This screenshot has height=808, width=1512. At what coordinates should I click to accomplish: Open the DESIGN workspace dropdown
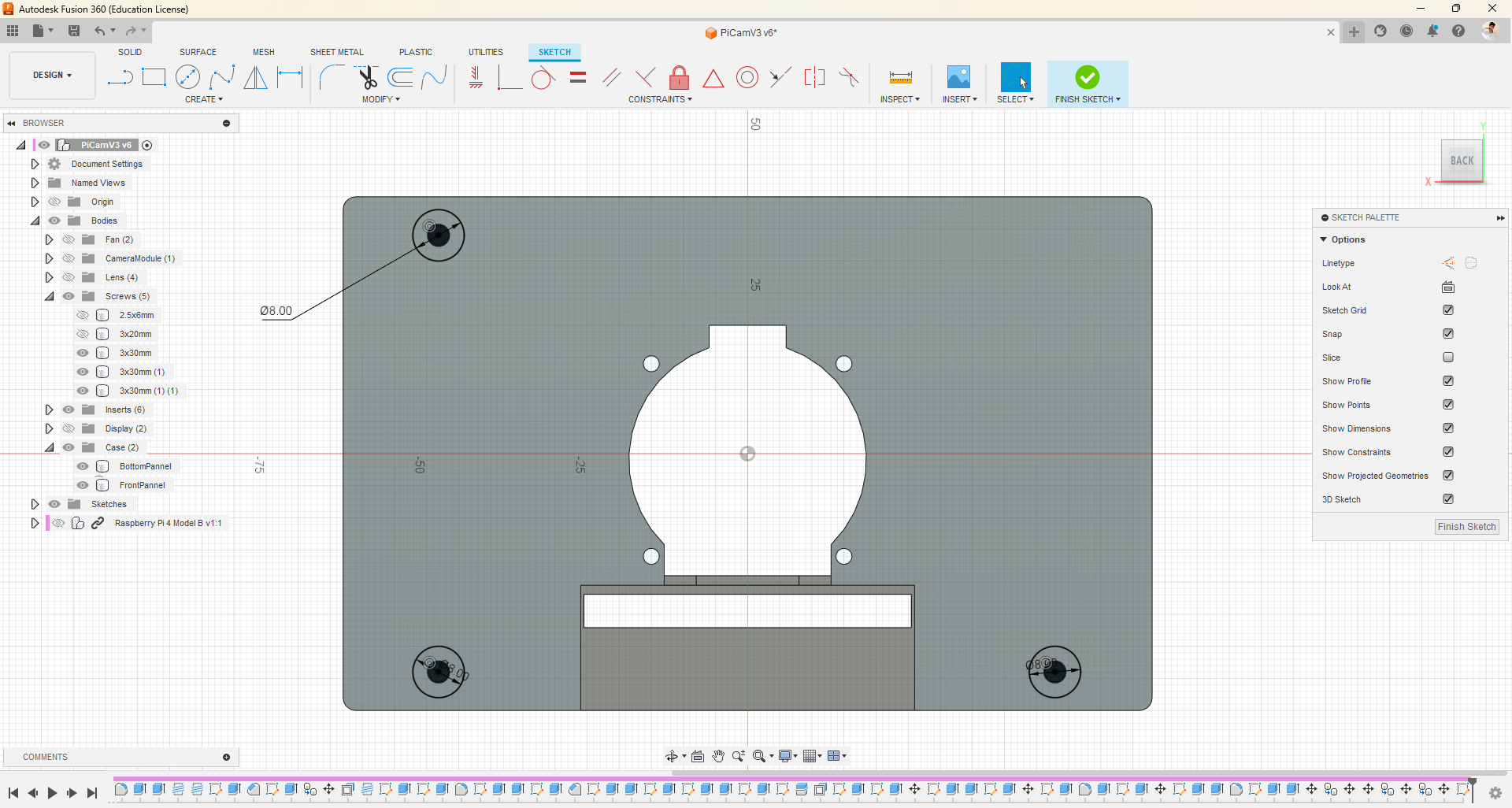tap(52, 76)
